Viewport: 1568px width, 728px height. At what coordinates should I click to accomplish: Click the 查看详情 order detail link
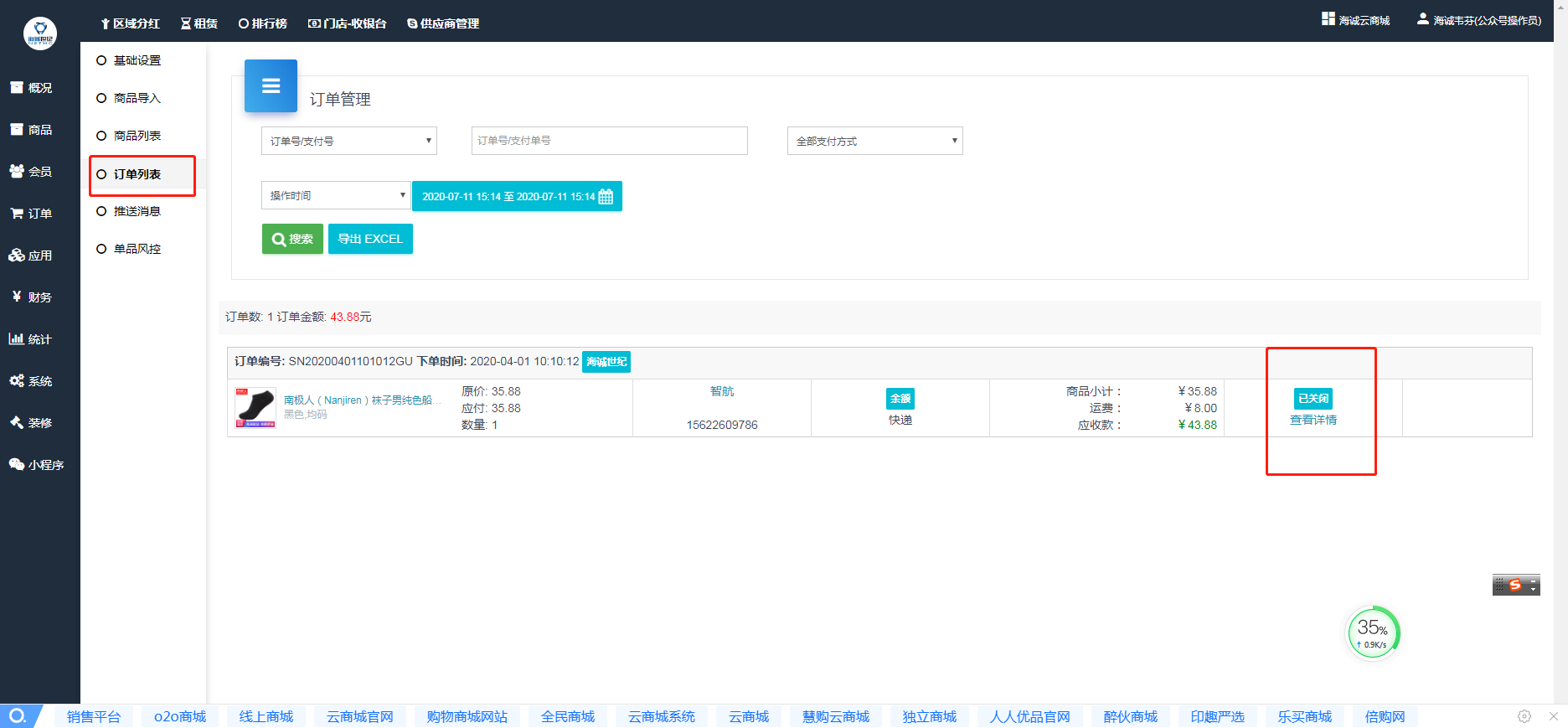[1313, 420]
